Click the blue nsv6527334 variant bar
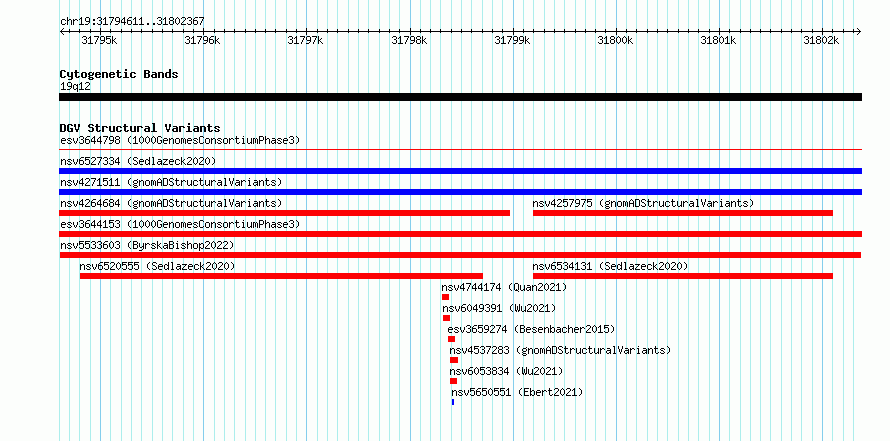Screen dimensions: 890x441 [x=460, y=171]
